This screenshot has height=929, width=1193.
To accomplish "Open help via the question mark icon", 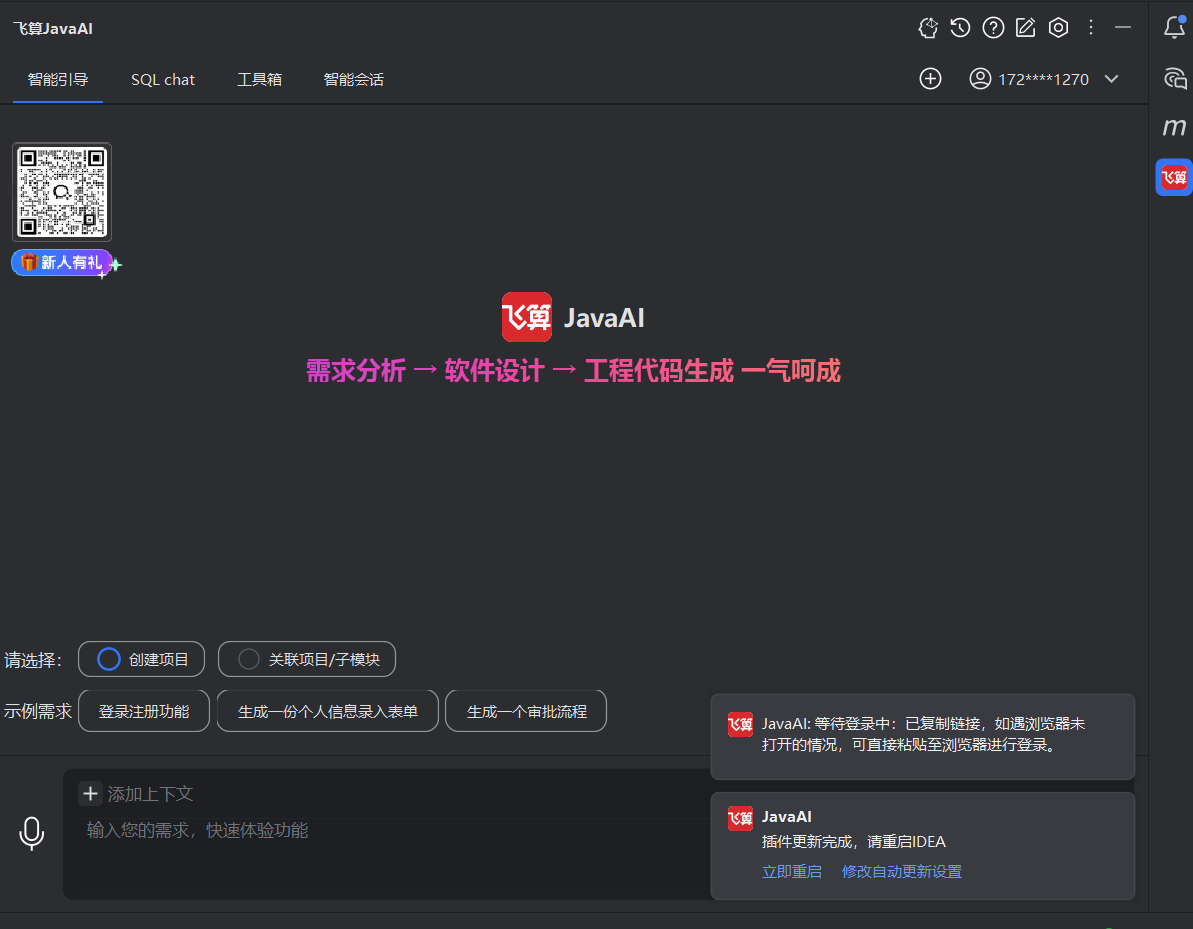I will [x=993, y=28].
